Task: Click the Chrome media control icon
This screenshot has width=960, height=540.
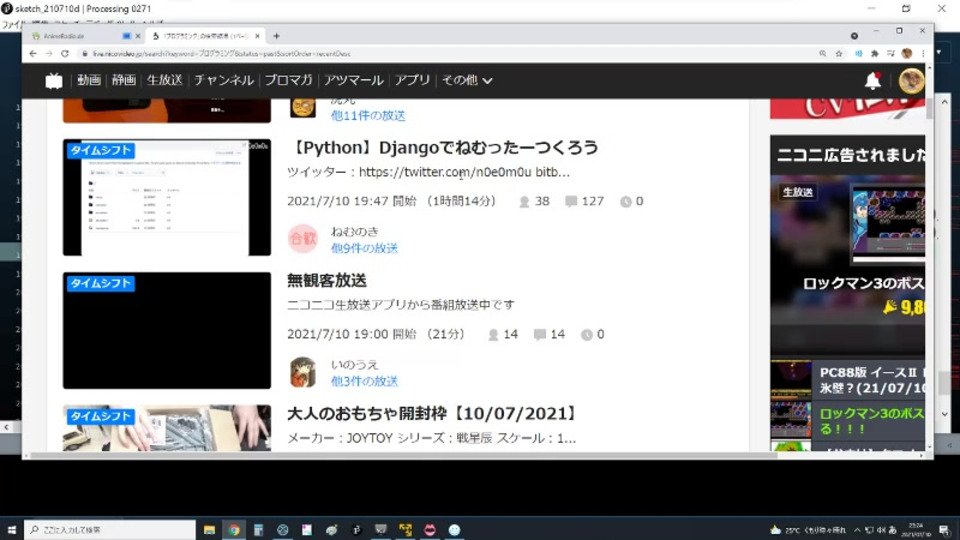Action: [891, 54]
